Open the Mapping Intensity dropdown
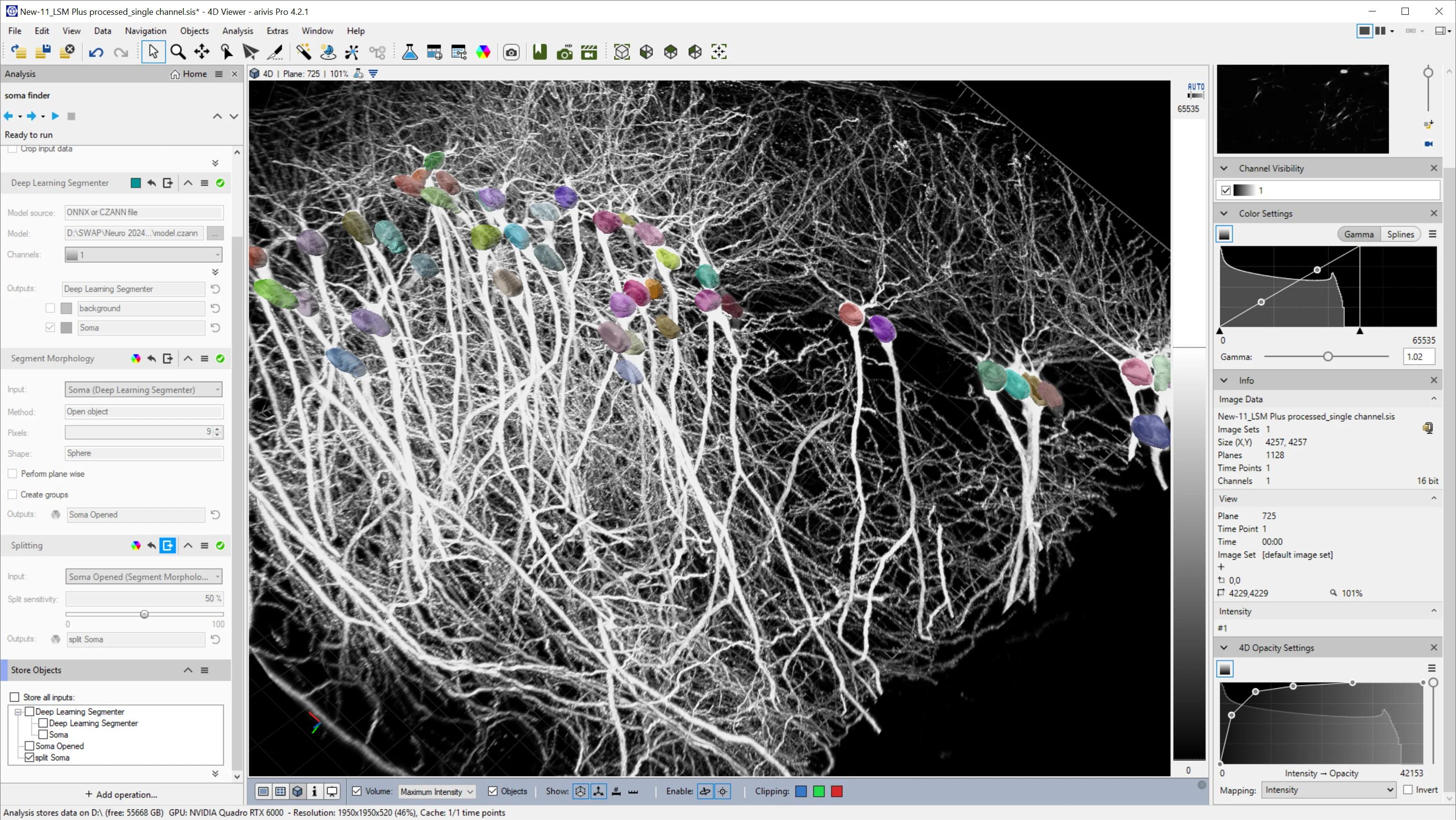The image size is (1456, 820). pos(1328,790)
